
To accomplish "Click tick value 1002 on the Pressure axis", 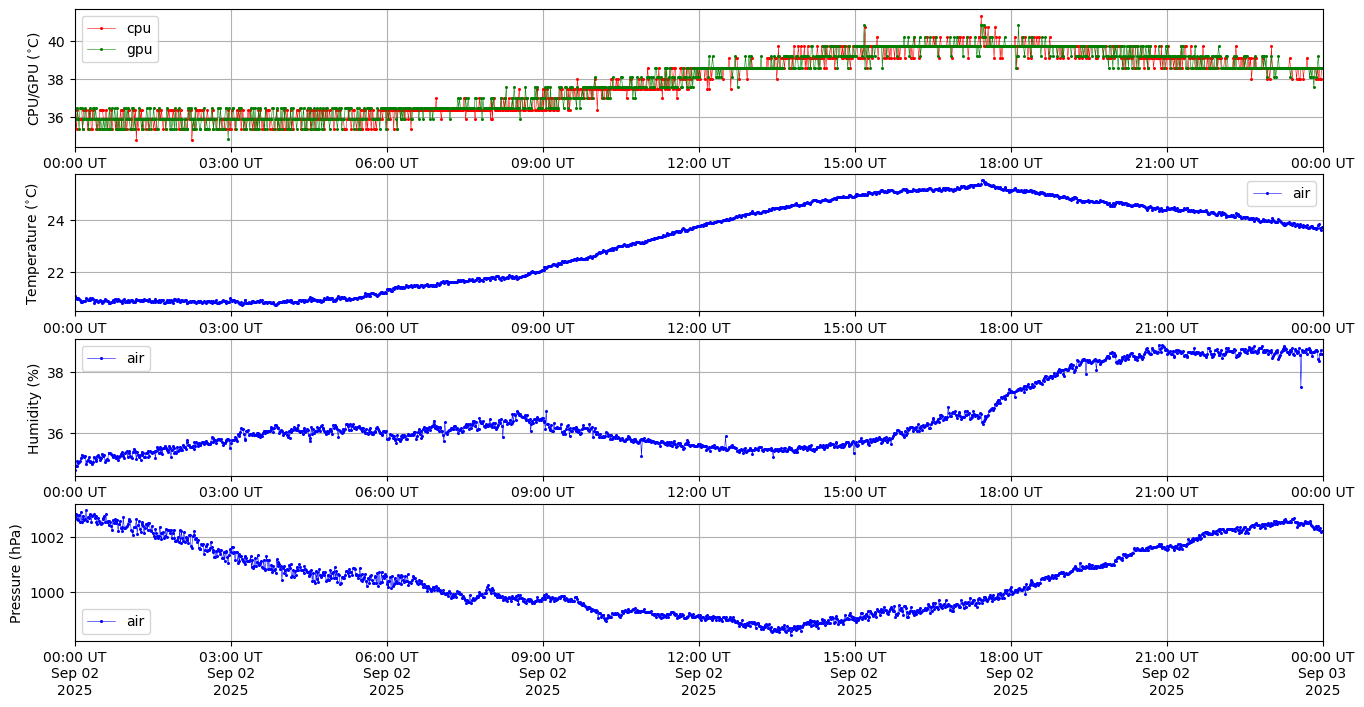I will [50, 537].
